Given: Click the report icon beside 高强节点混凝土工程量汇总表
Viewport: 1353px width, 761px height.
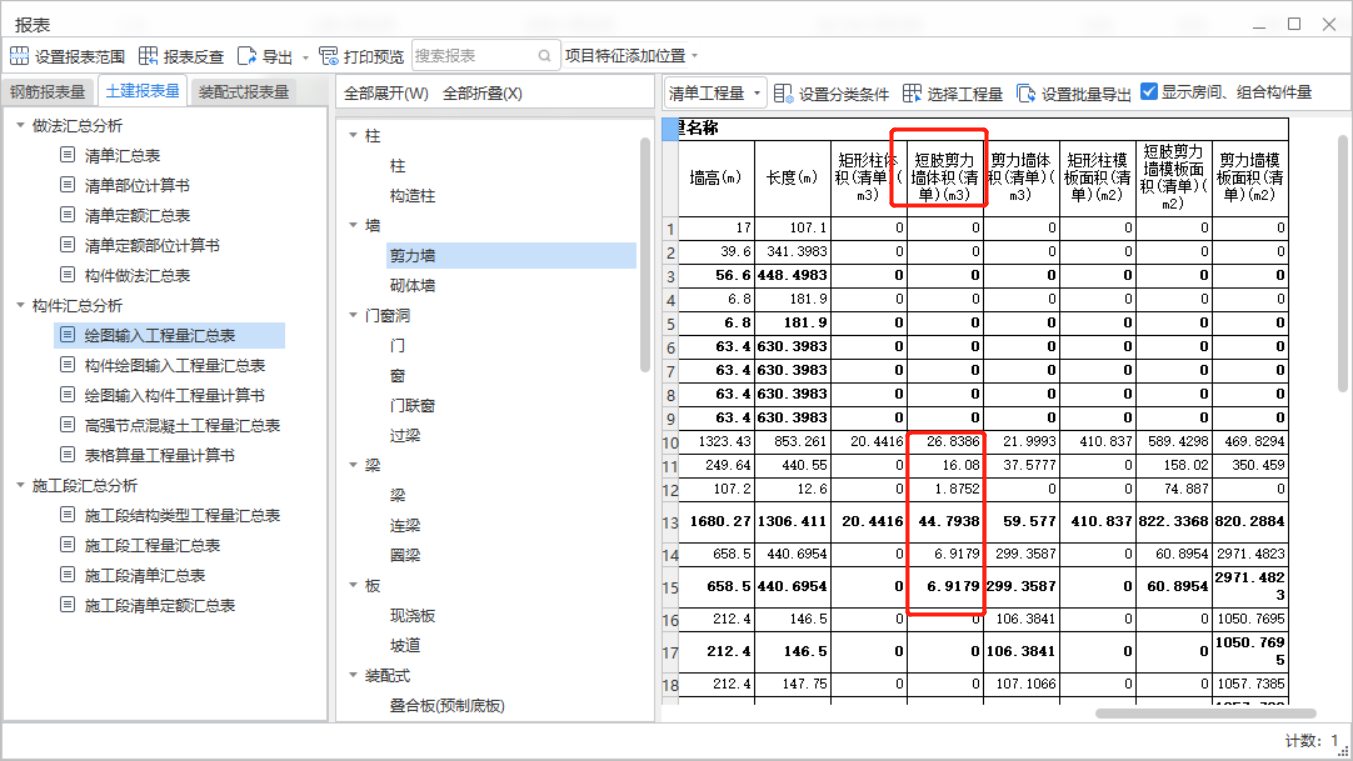Looking at the screenshot, I should 67,425.
